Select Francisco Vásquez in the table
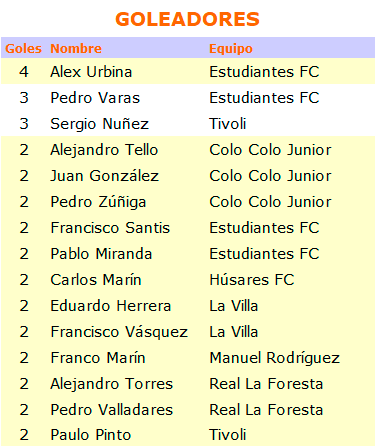Viewport: 375px width, 447px height. [119, 332]
